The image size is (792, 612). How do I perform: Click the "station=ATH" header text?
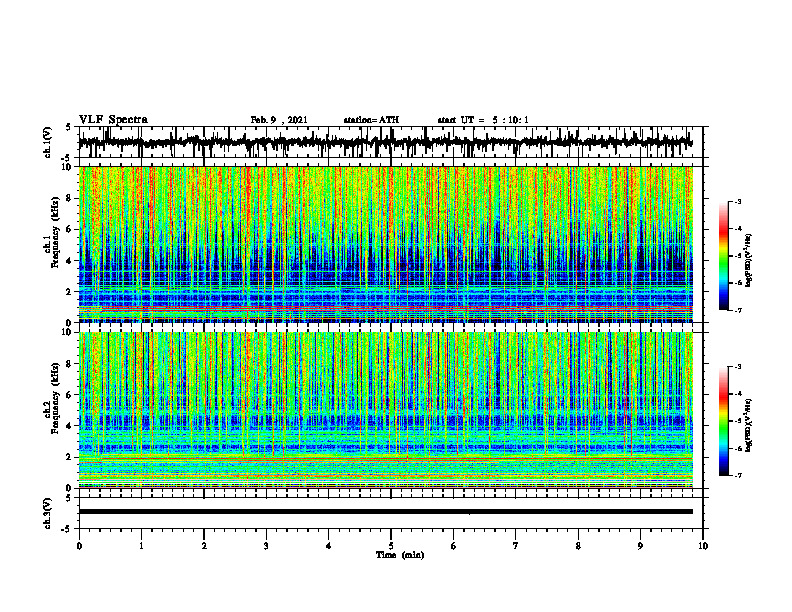[371, 120]
